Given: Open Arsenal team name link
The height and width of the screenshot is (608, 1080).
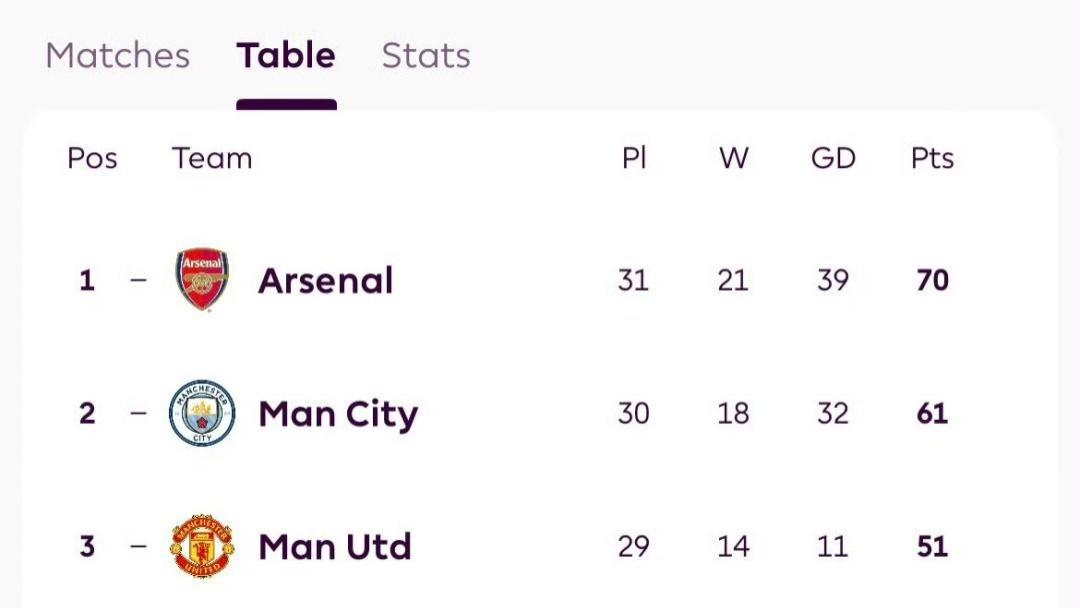Looking at the screenshot, I should [325, 281].
